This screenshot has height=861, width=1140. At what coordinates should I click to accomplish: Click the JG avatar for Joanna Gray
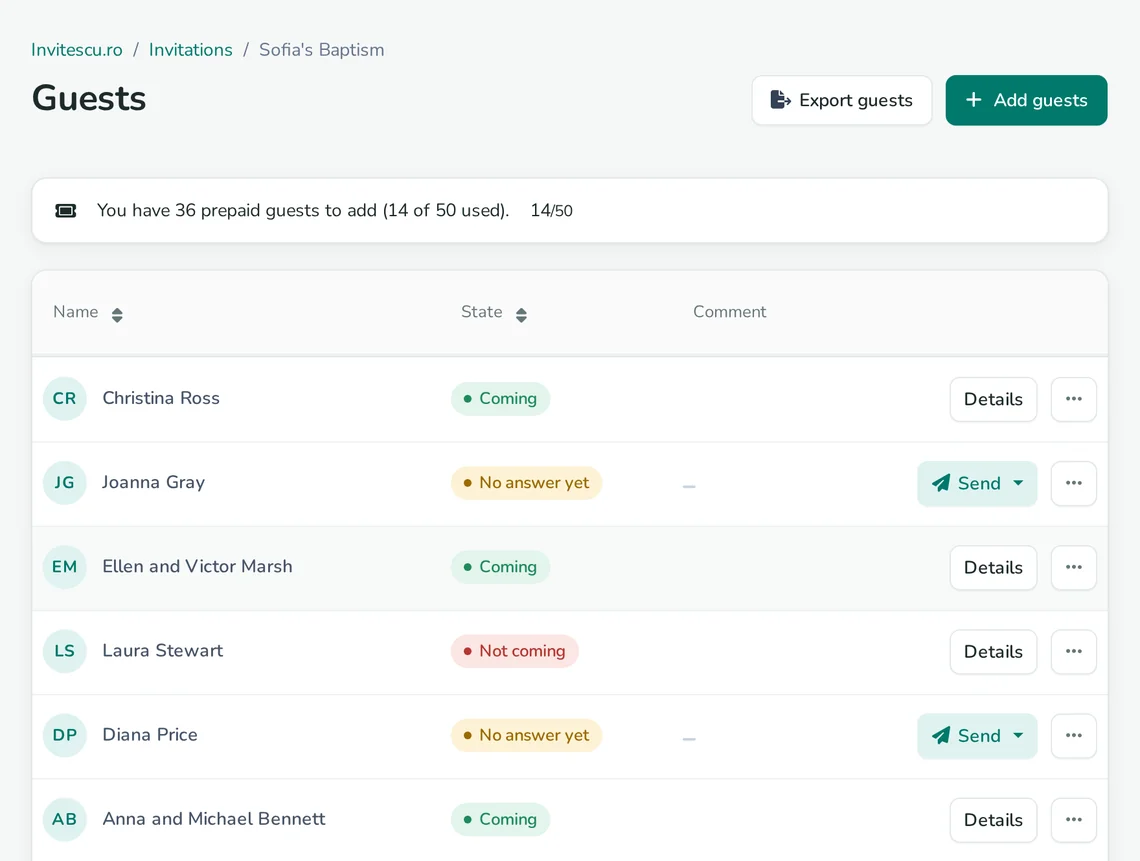(65, 483)
